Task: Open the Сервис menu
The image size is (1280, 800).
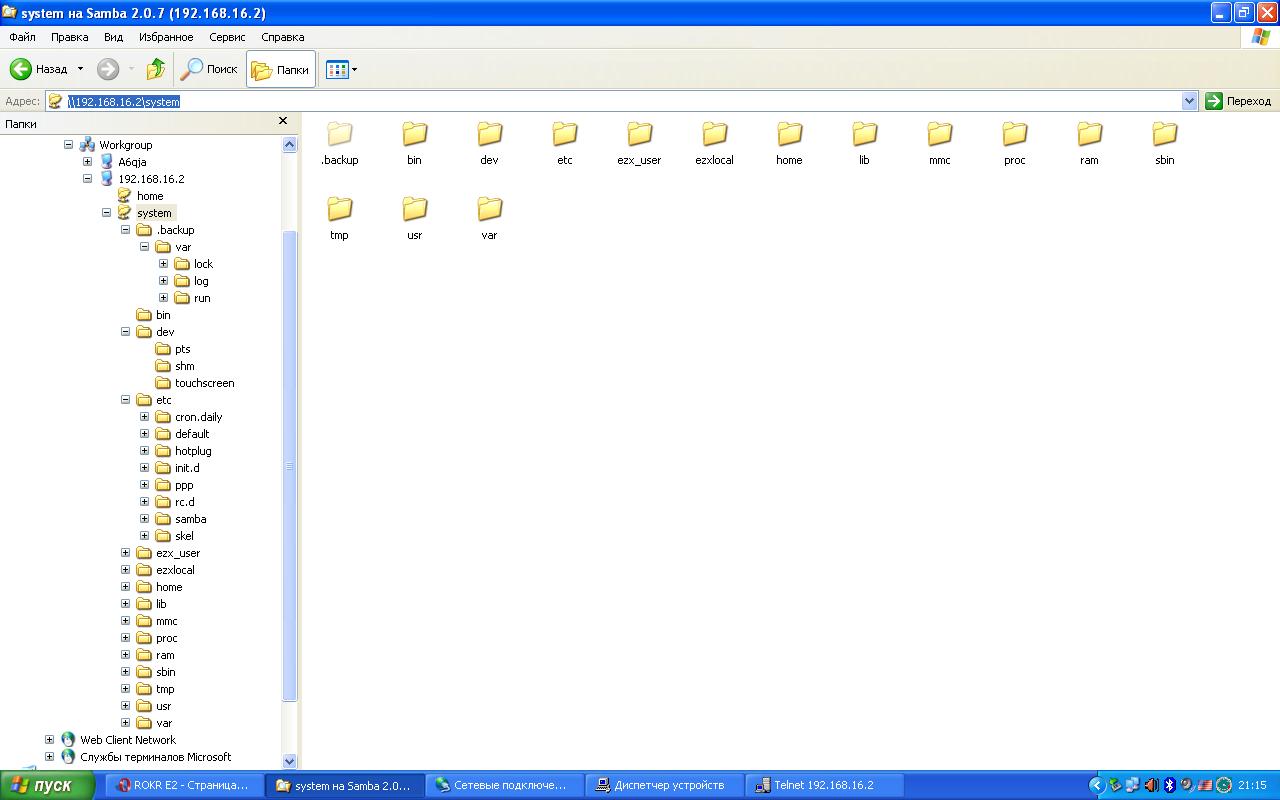Action: (228, 37)
